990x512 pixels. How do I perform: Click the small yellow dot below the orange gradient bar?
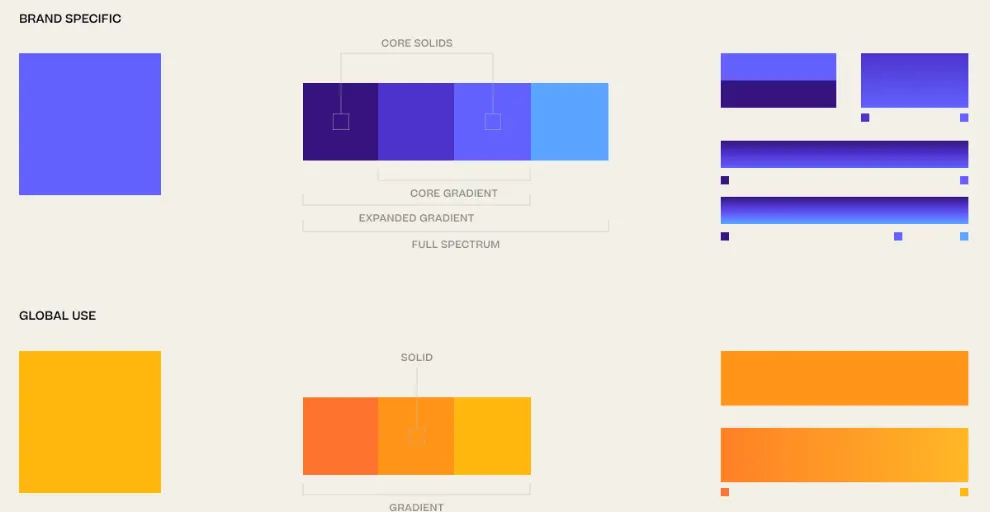click(x=964, y=492)
